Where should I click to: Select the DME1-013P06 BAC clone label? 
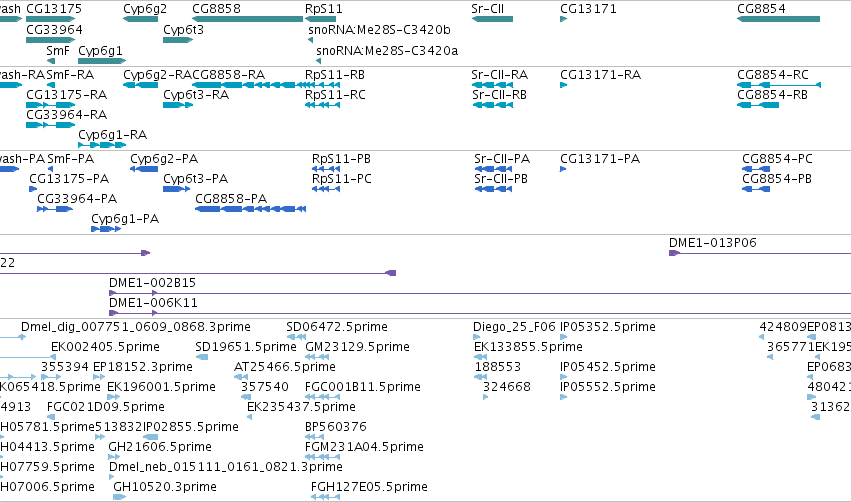pos(713,243)
